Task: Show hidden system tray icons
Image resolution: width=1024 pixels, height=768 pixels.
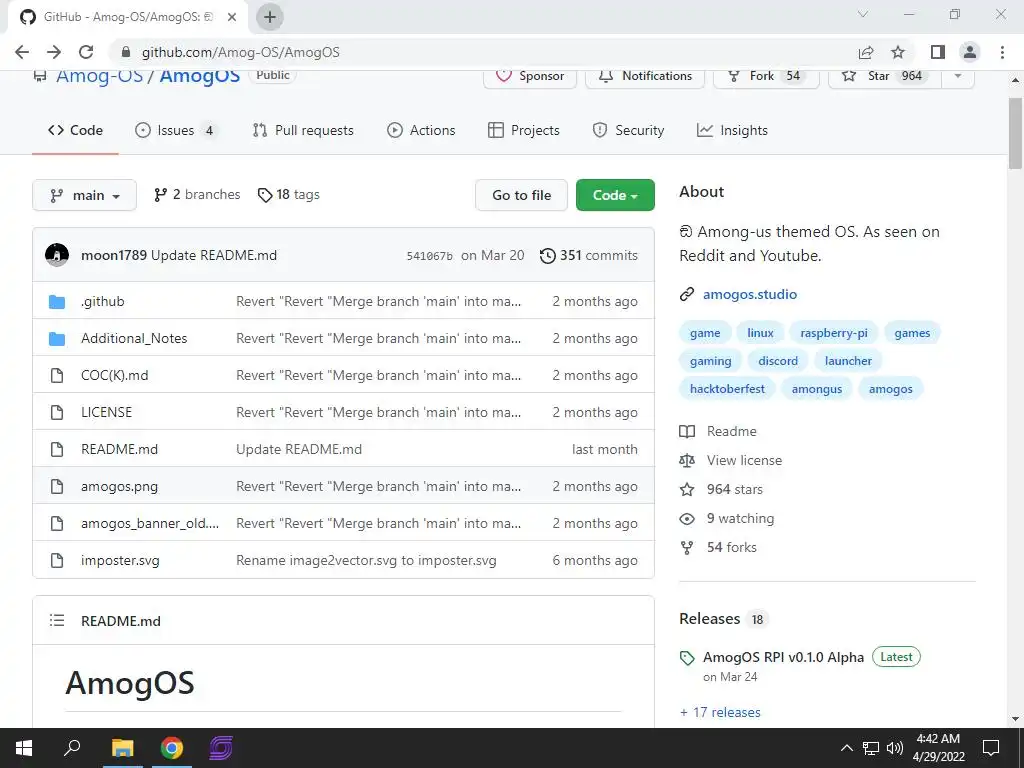Action: click(846, 748)
